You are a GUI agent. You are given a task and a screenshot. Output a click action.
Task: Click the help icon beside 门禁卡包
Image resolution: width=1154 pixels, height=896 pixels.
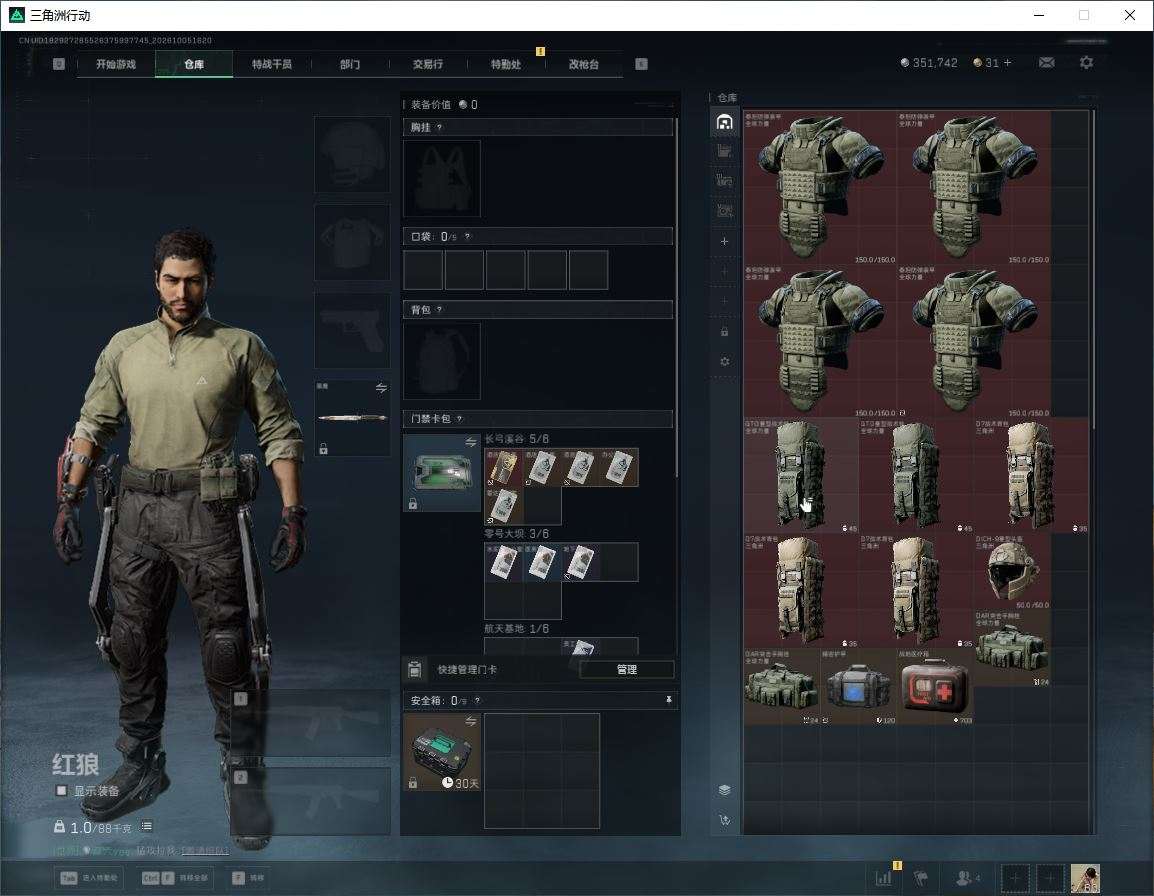pos(459,419)
